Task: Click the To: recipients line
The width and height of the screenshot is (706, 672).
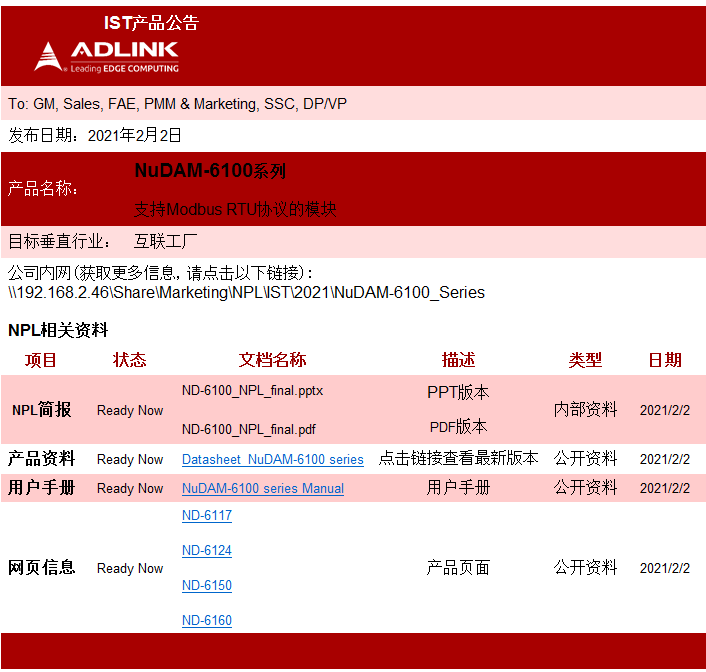Action: [x=177, y=104]
